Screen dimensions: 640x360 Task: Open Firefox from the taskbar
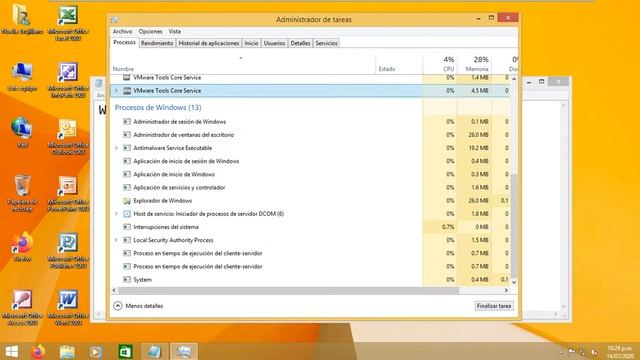pyautogui.click(x=38, y=351)
